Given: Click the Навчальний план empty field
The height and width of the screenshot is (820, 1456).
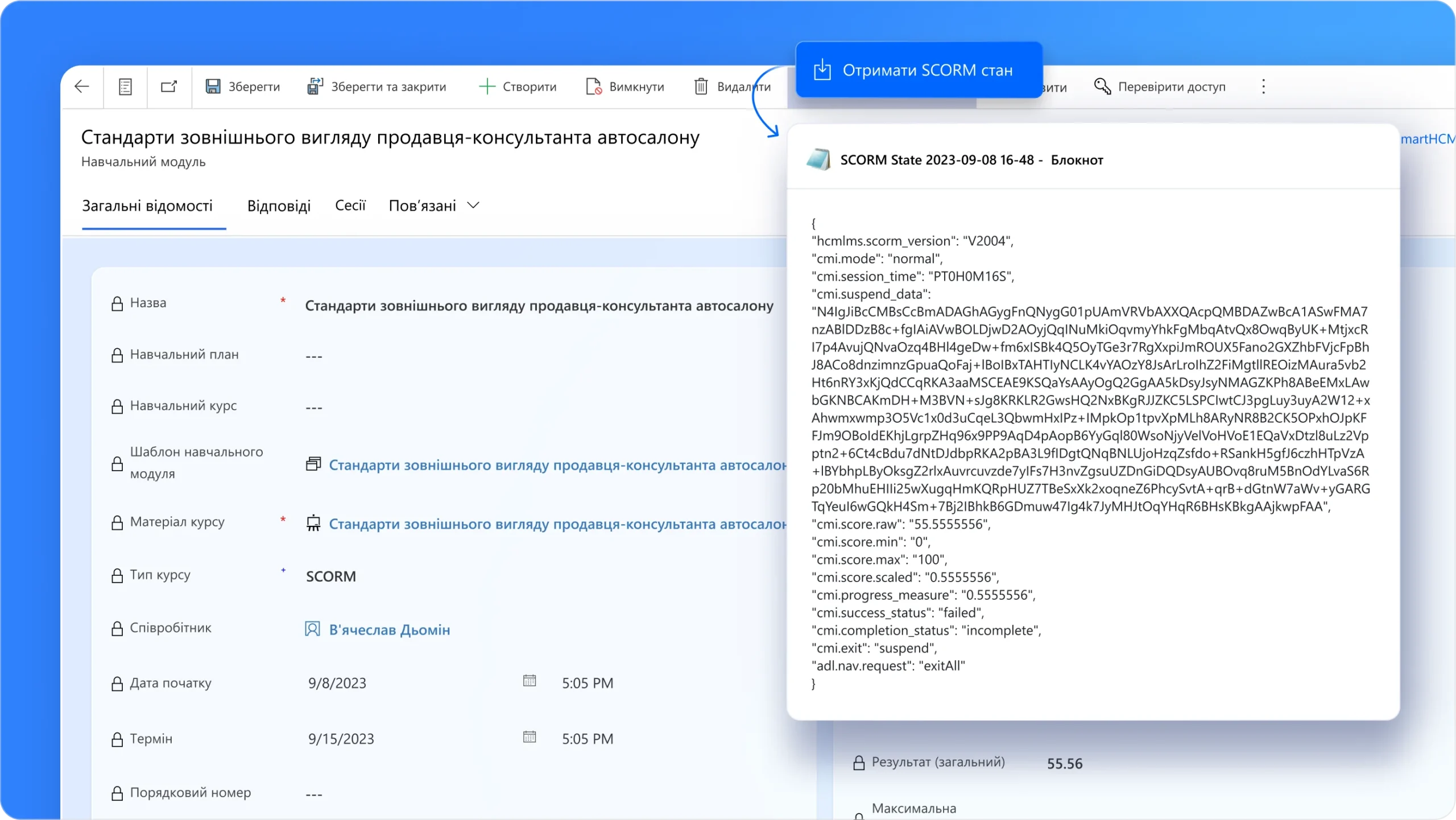Looking at the screenshot, I should pyautogui.click(x=314, y=356).
